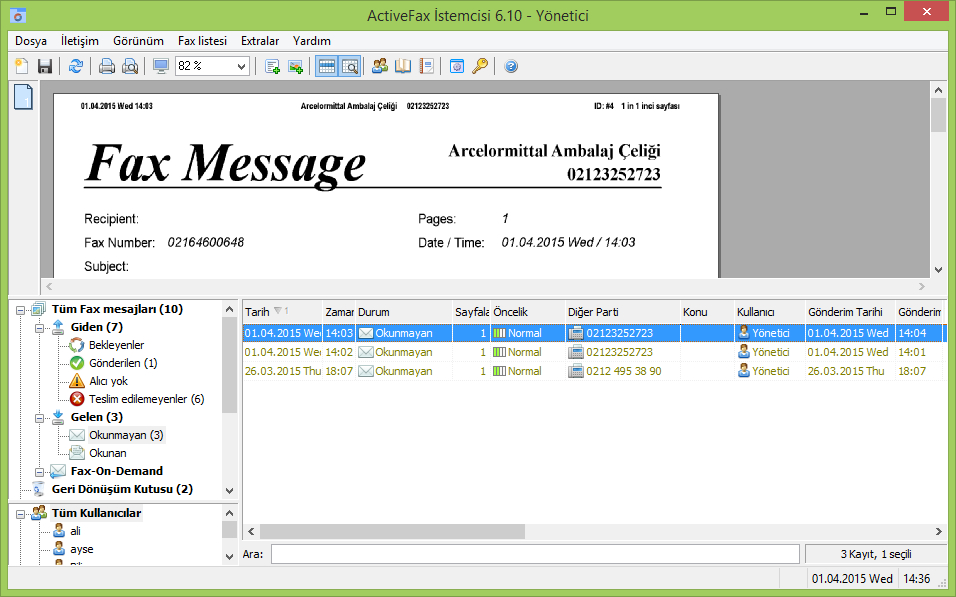Screen dimensions: 956x597
Task: Open the Extralar menu
Action: [260, 41]
